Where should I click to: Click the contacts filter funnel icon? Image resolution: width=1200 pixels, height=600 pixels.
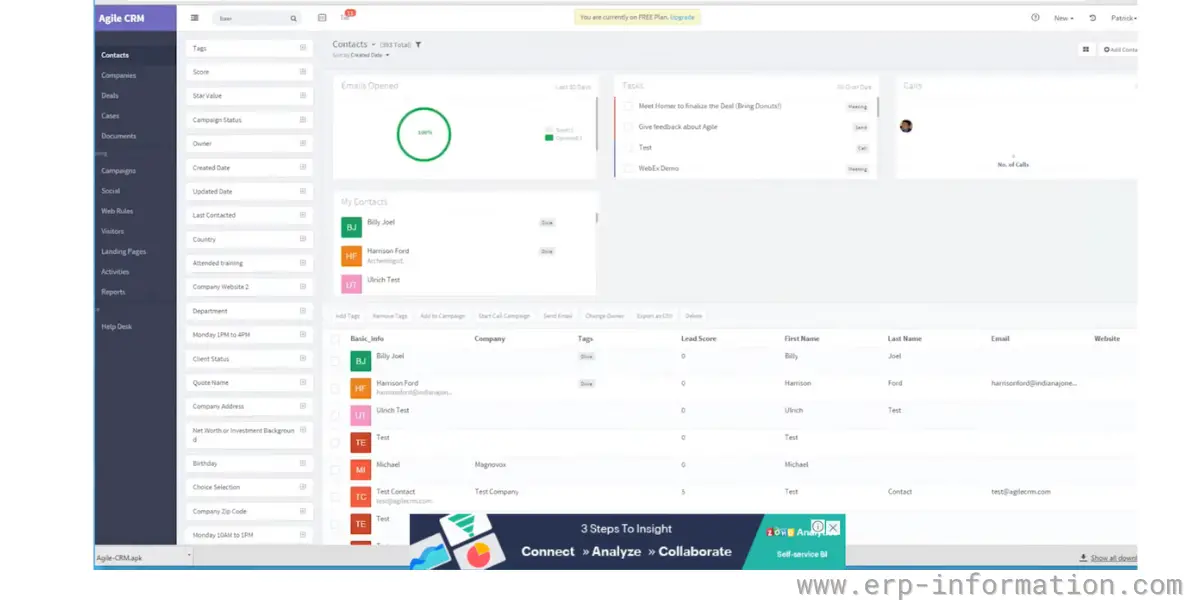pyautogui.click(x=418, y=44)
